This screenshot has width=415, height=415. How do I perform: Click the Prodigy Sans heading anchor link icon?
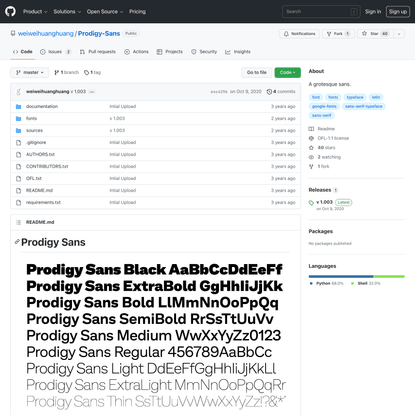17,242
